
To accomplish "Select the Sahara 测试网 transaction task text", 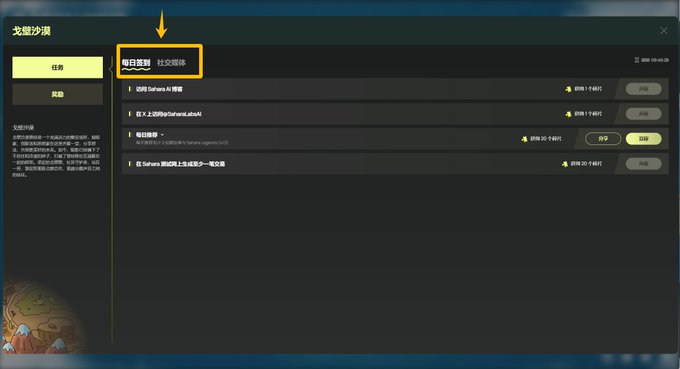I will click(180, 164).
